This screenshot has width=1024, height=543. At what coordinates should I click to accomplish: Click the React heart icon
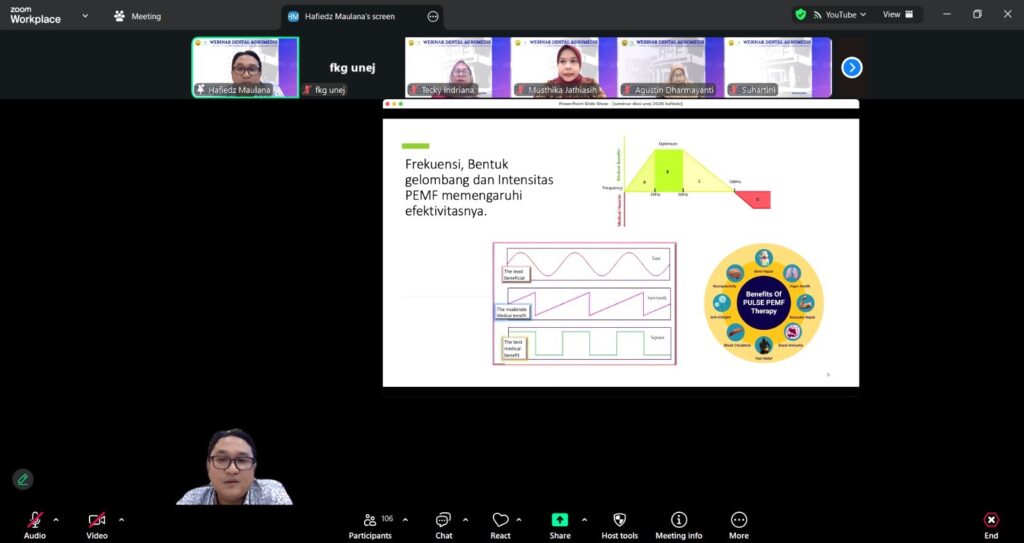tap(500, 521)
